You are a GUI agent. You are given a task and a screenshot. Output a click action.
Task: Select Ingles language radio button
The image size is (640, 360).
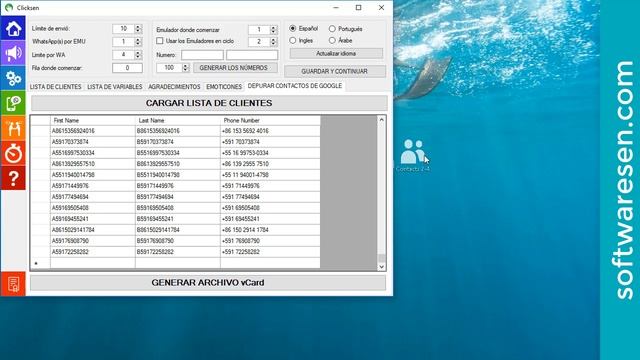[293, 40]
